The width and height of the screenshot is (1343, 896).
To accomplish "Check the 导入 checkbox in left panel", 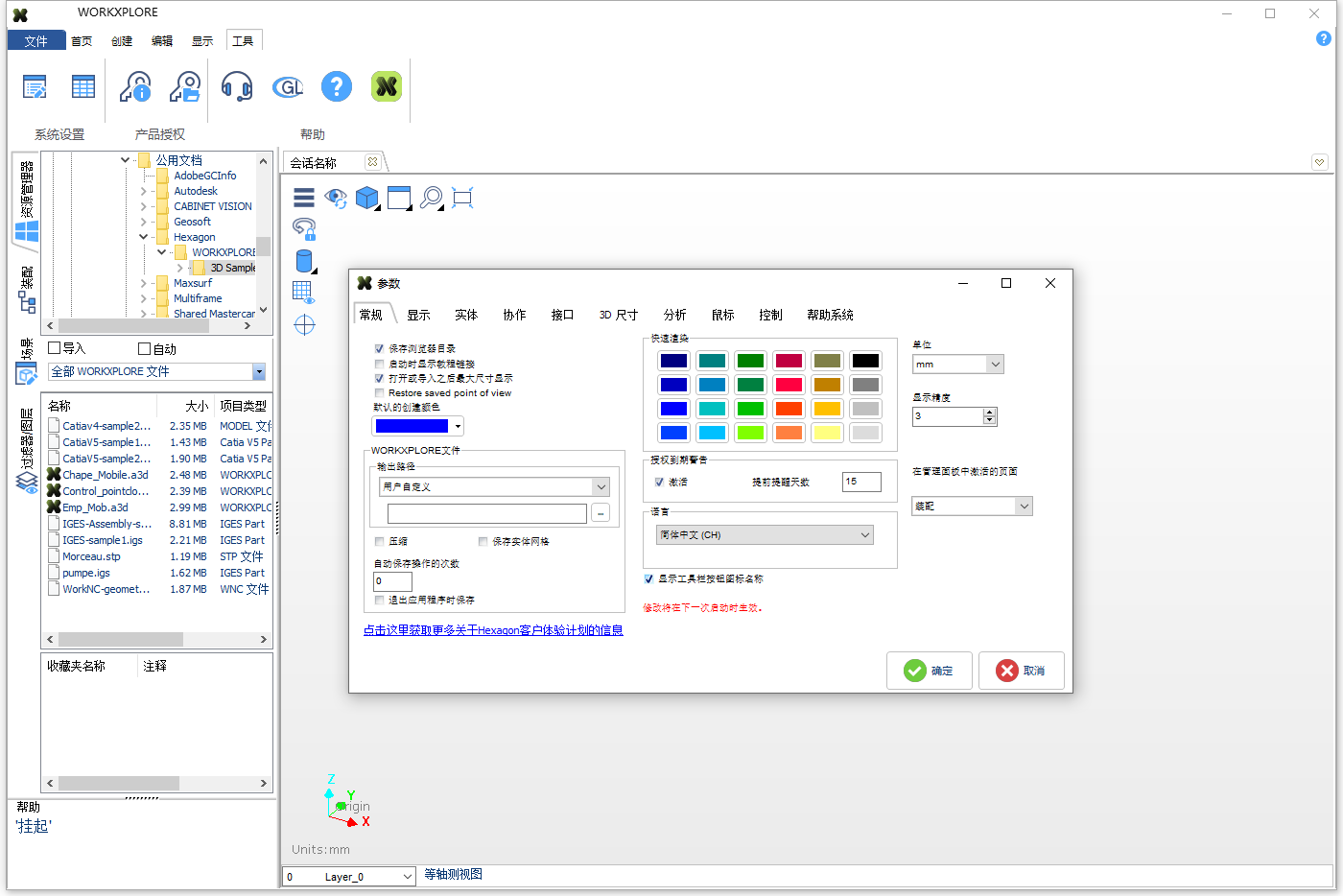I will 54,348.
